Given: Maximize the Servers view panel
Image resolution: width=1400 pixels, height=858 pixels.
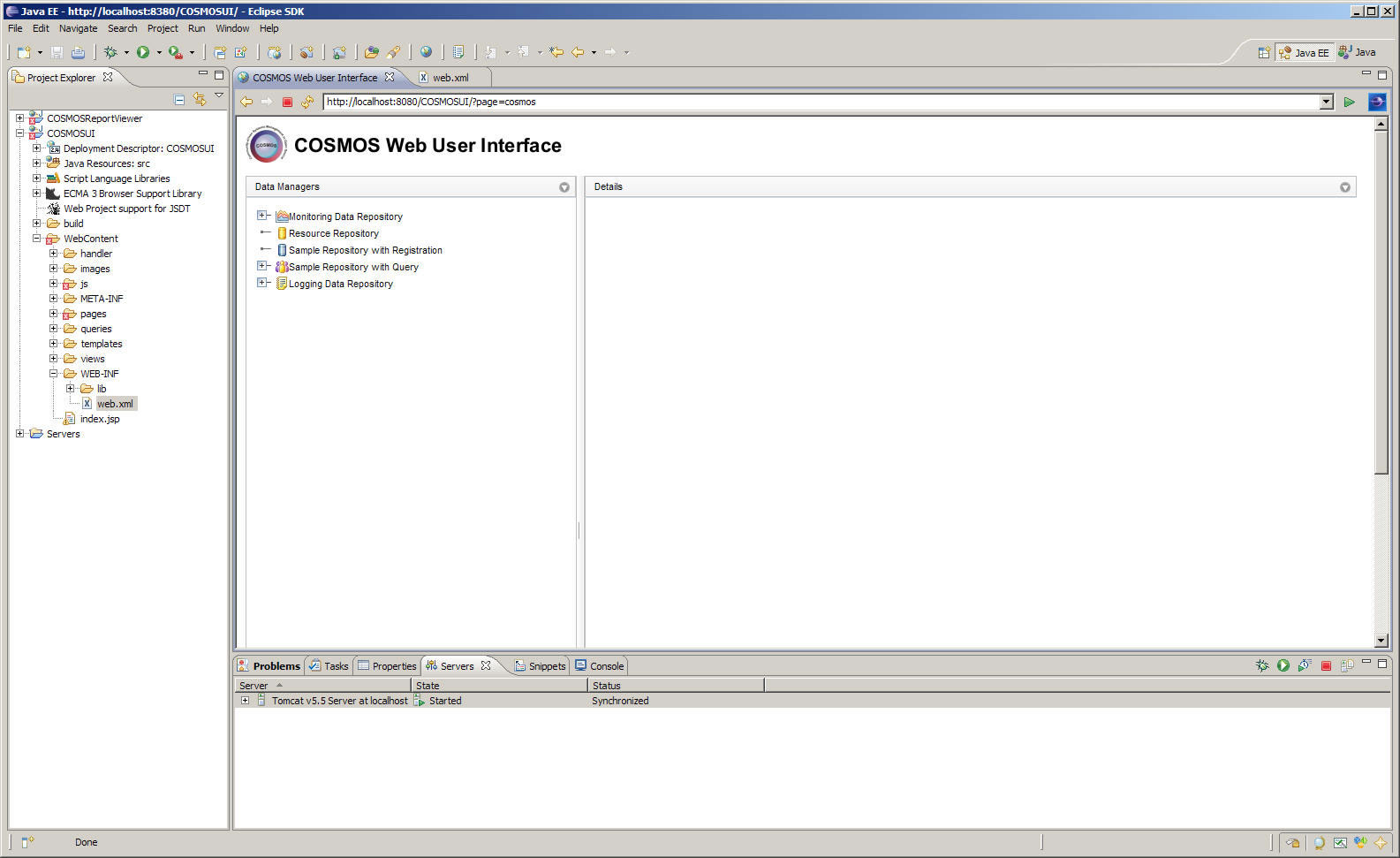Looking at the screenshot, I should tap(1382, 663).
